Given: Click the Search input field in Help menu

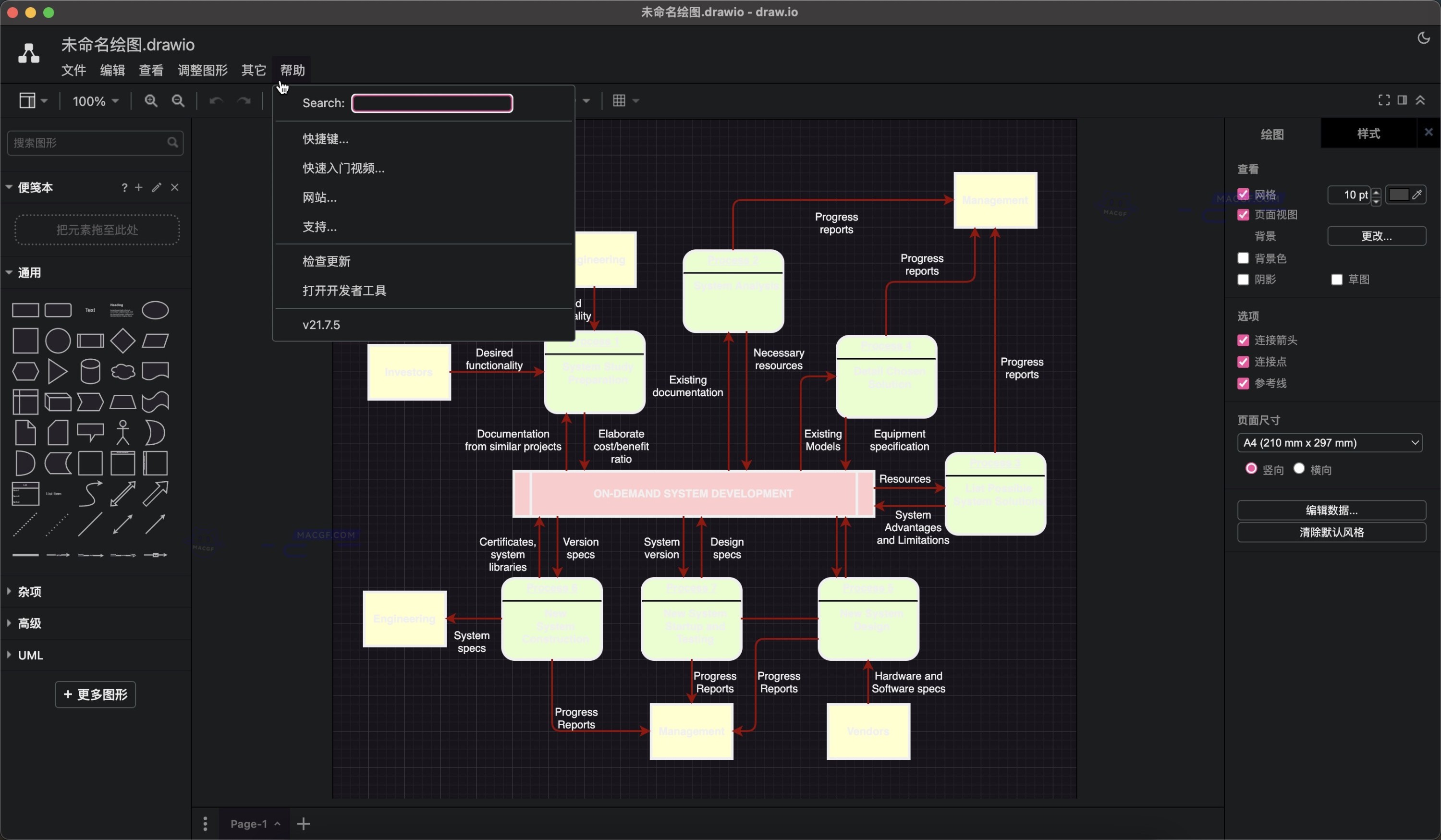Looking at the screenshot, I should (x=432, y=103).
